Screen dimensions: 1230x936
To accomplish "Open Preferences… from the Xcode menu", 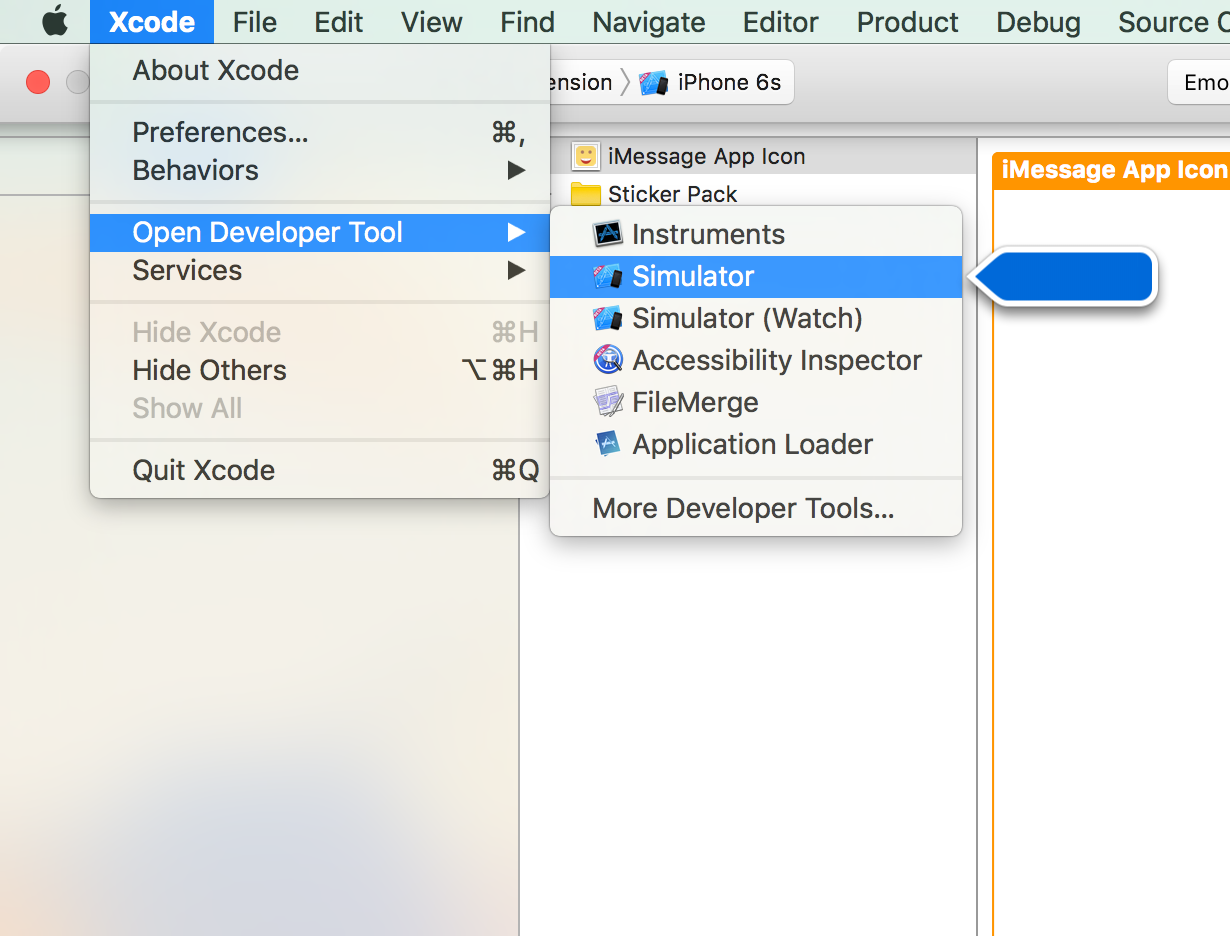I will tap(320, 132).
